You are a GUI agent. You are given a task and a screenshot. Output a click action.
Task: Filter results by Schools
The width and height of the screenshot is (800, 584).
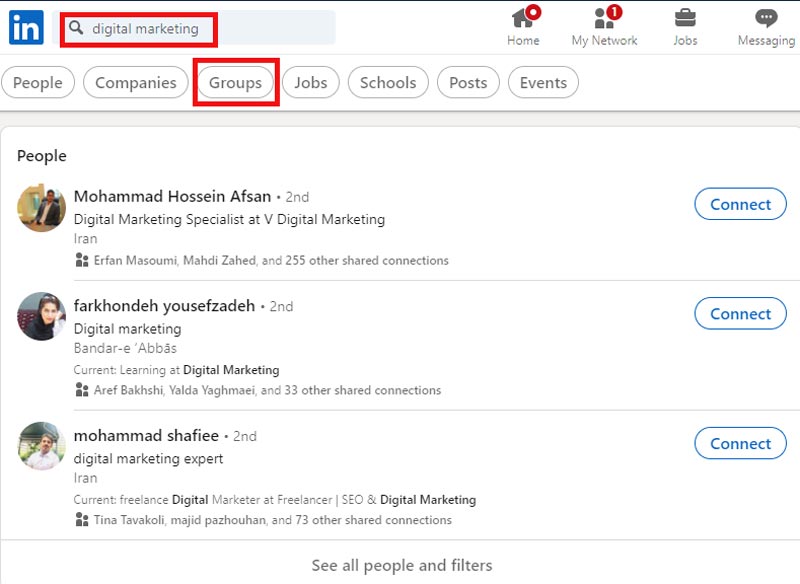[388, 83]
